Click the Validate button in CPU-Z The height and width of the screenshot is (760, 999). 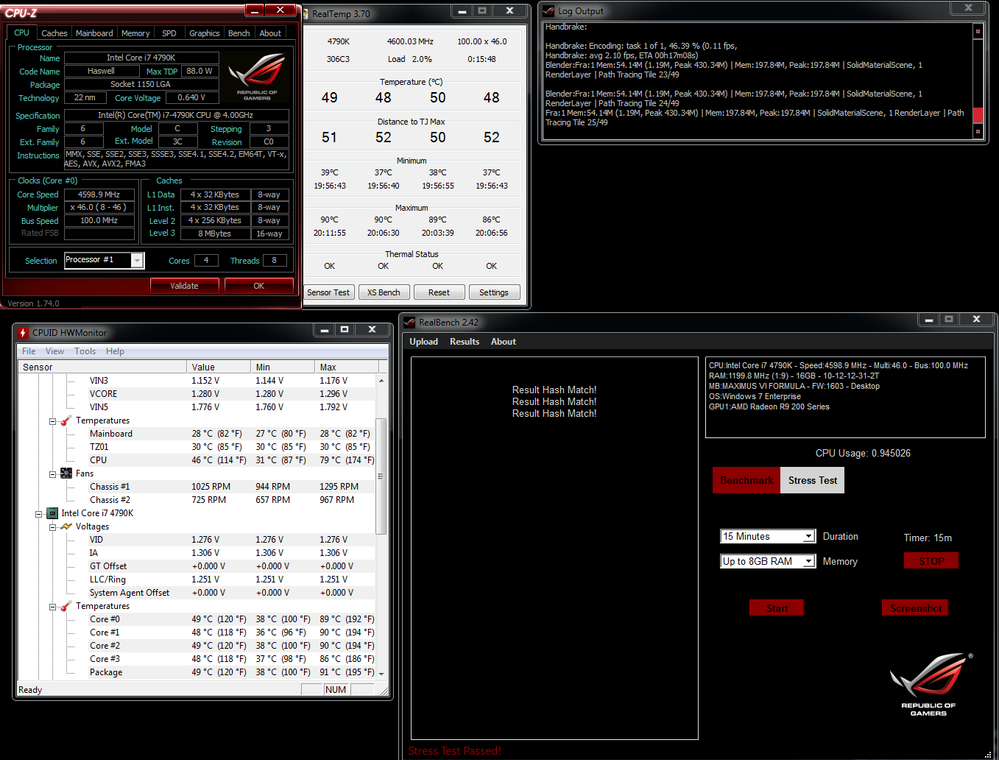[x=184, y=285]
